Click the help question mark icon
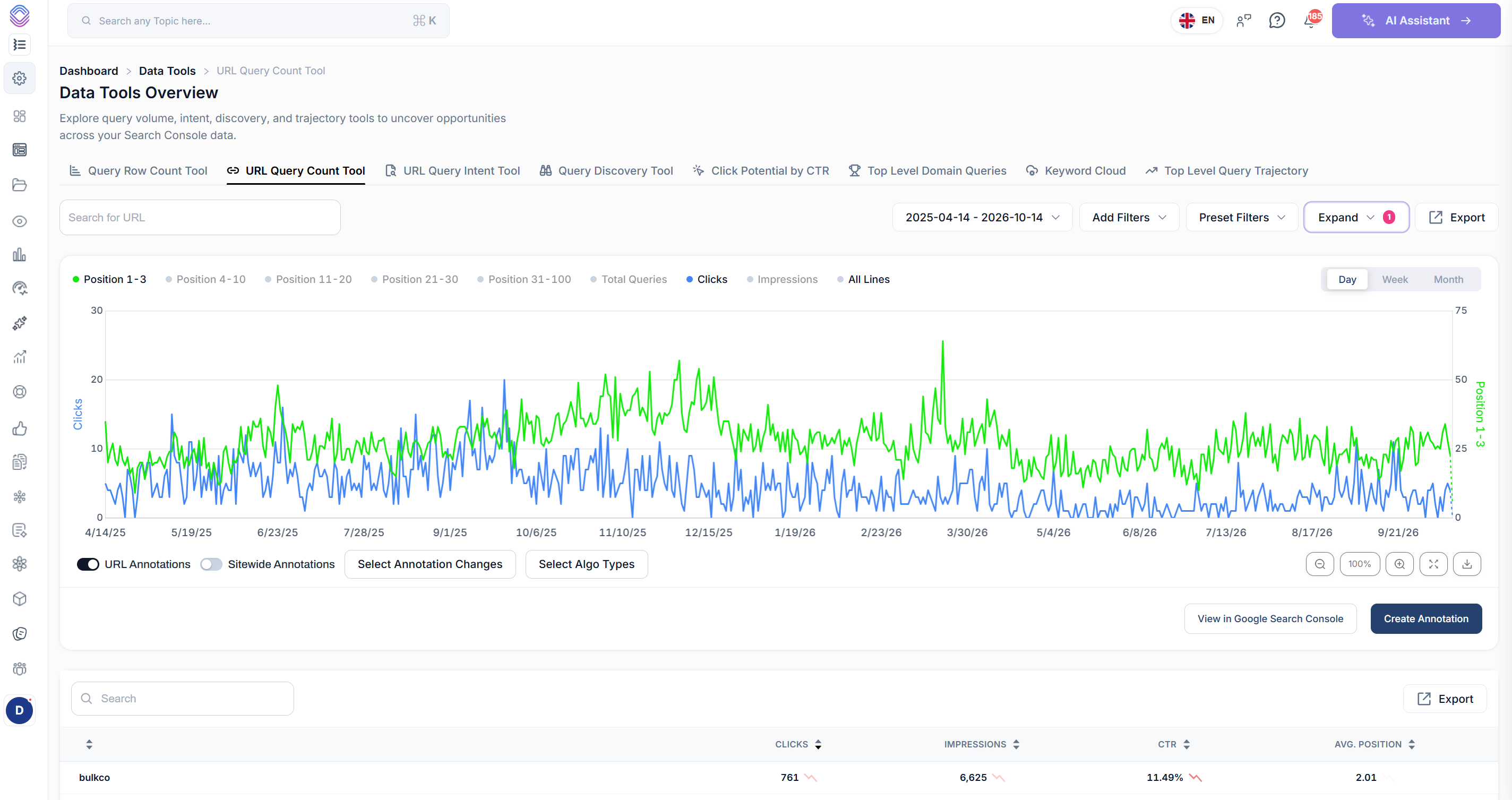Image resolution: width=1512 pixels, height=800 pixels. pos(1277,21)
